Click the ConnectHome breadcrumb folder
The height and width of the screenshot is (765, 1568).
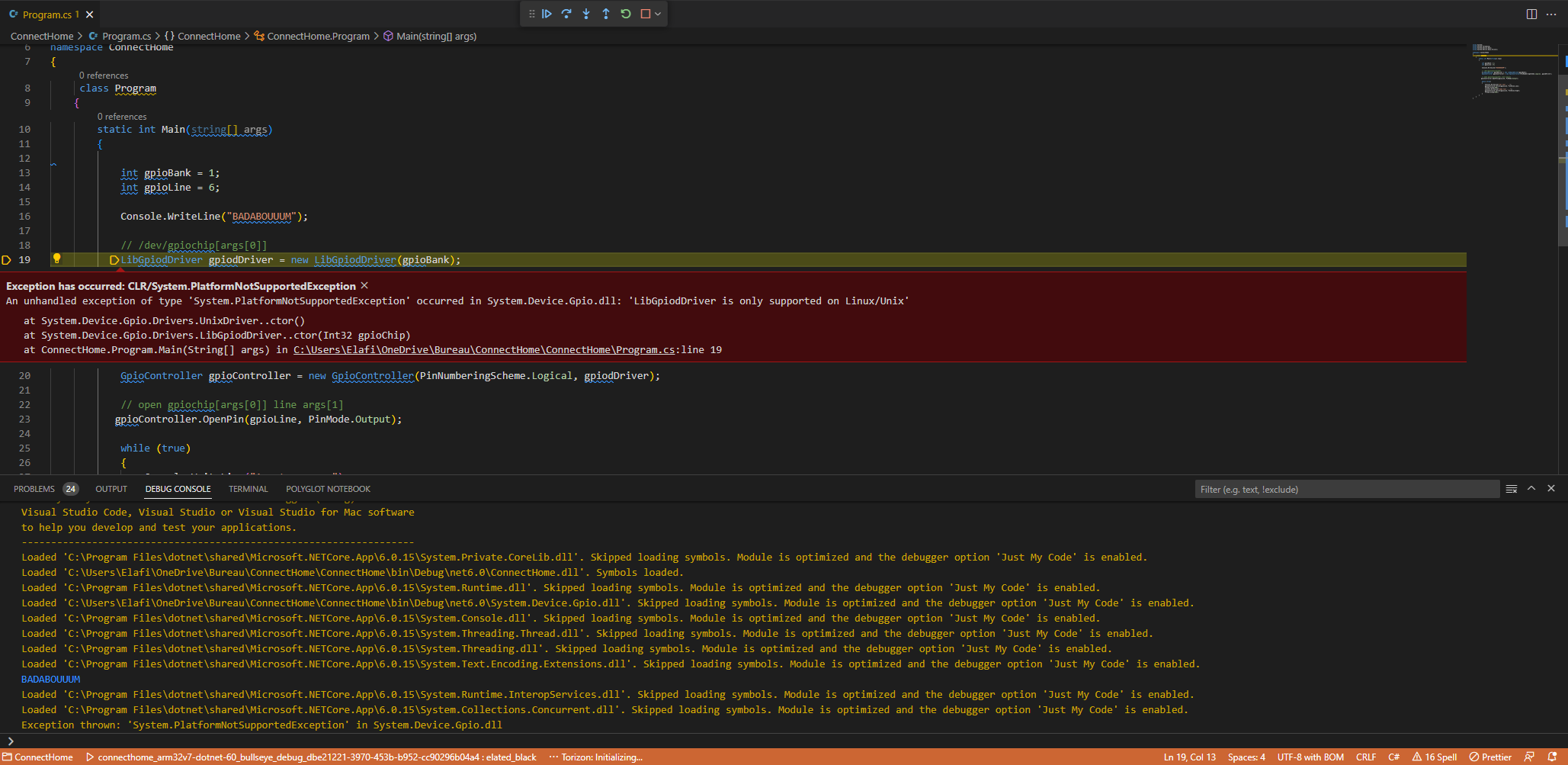pos(42,36)
